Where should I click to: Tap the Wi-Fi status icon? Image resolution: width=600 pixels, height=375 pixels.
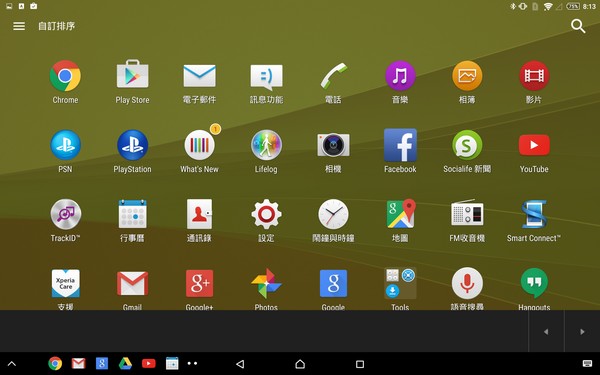548,7
